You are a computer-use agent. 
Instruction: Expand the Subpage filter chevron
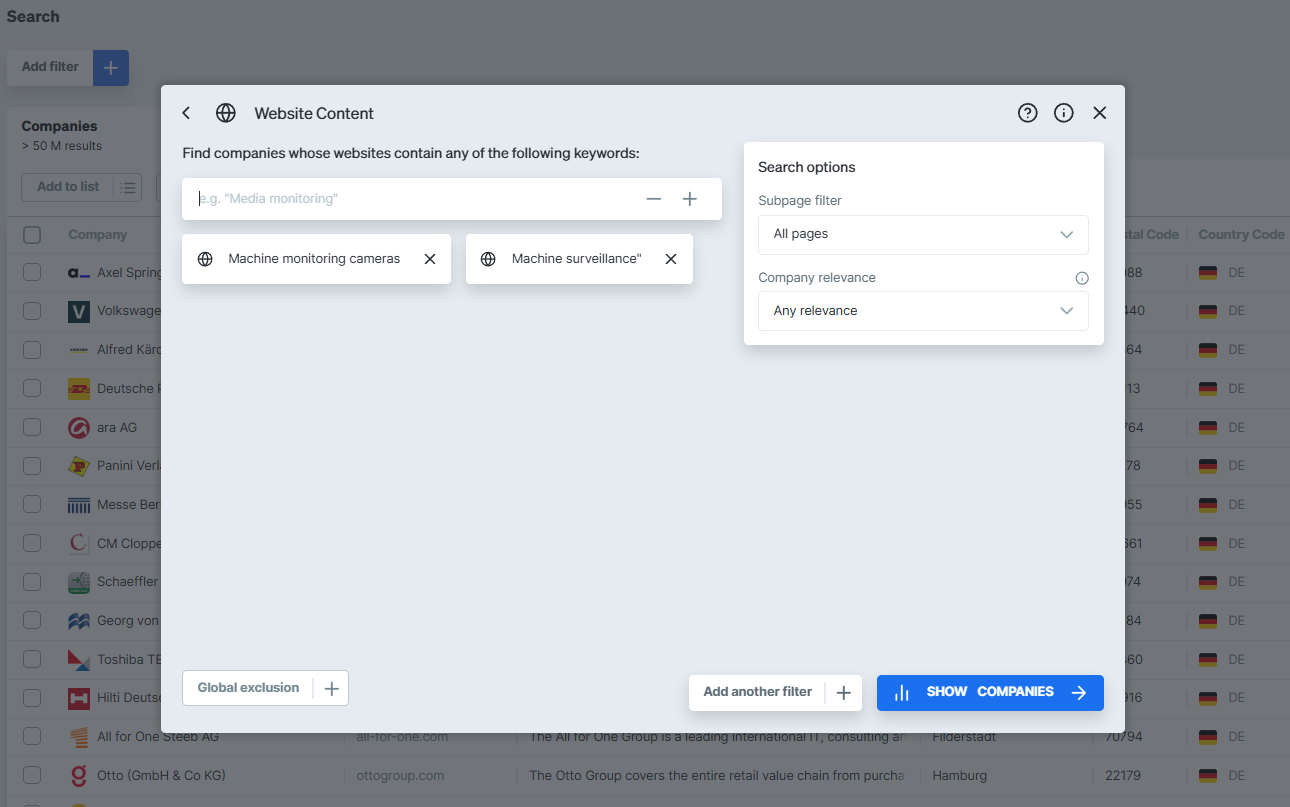1066,234
